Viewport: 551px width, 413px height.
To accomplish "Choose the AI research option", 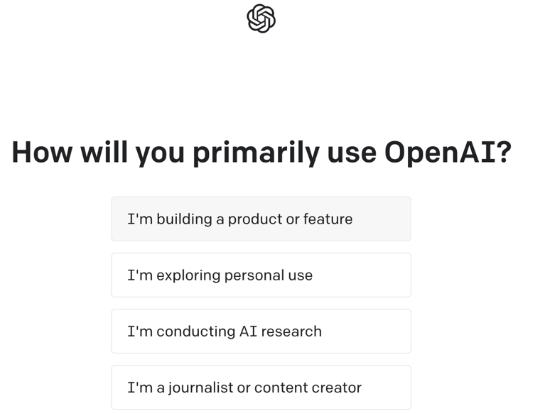I will tap(261, 331).
